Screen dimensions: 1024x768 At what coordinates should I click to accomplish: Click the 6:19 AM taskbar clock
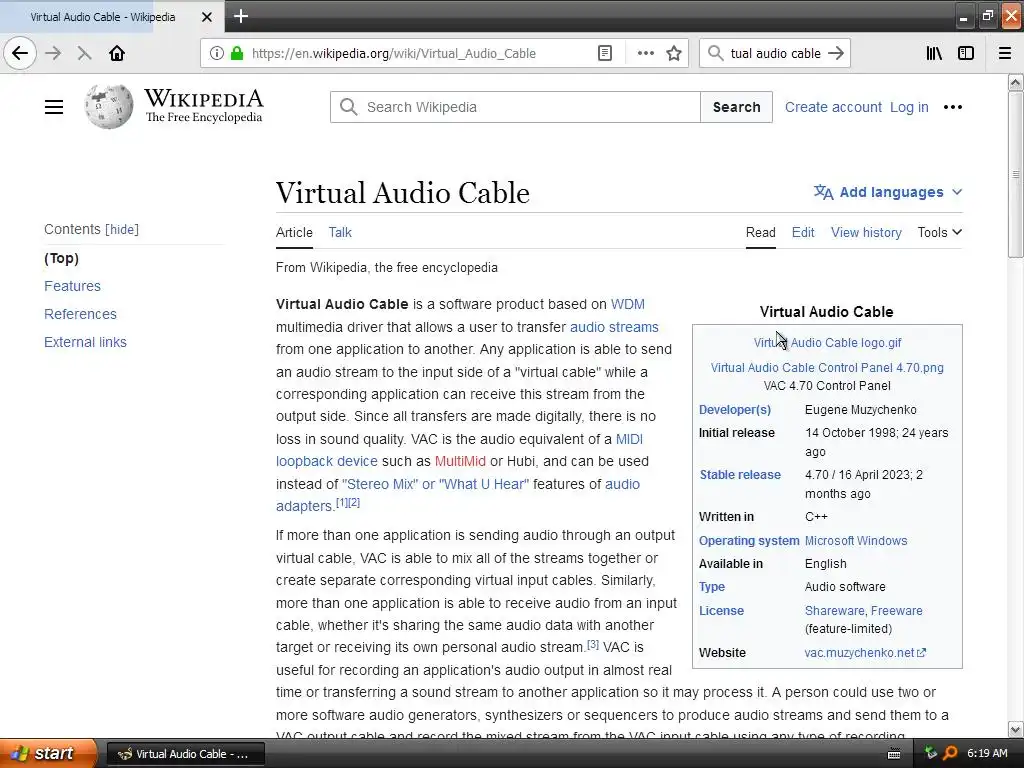(987, 753)
